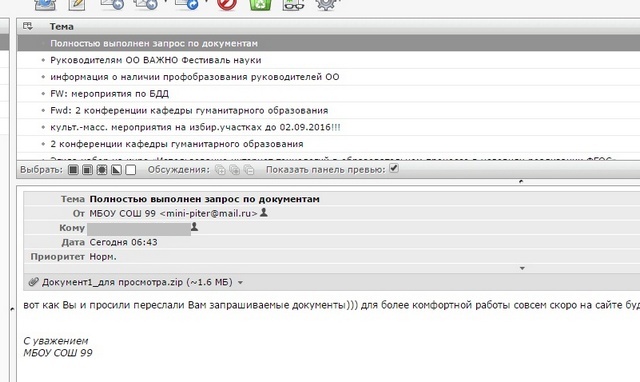The height and width of the screenshot is (382, 640).
Task: Click preview pane splitter handle arrow
Action: tap(521, 181)
